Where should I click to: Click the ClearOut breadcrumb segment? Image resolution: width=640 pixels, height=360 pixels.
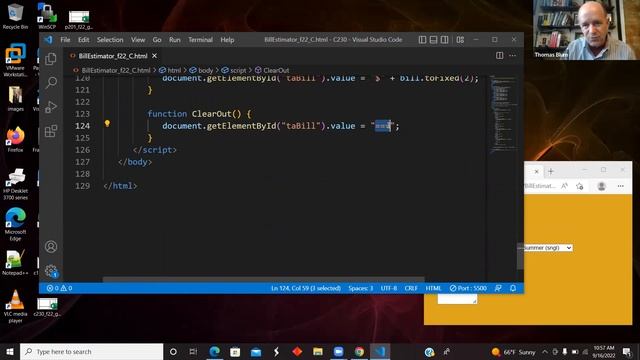click(272, 70)
